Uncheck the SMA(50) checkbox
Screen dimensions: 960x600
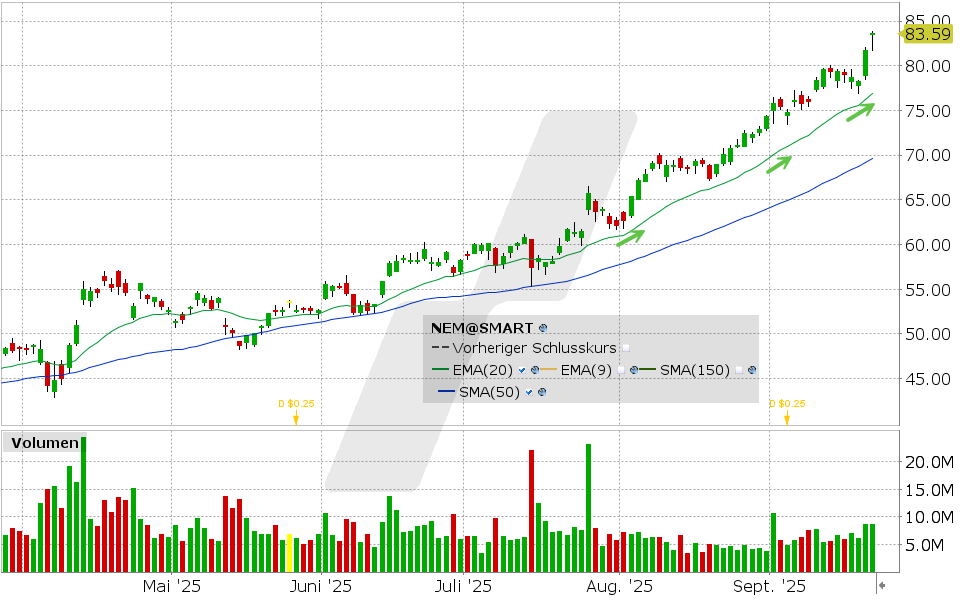[x=530, y=392]
